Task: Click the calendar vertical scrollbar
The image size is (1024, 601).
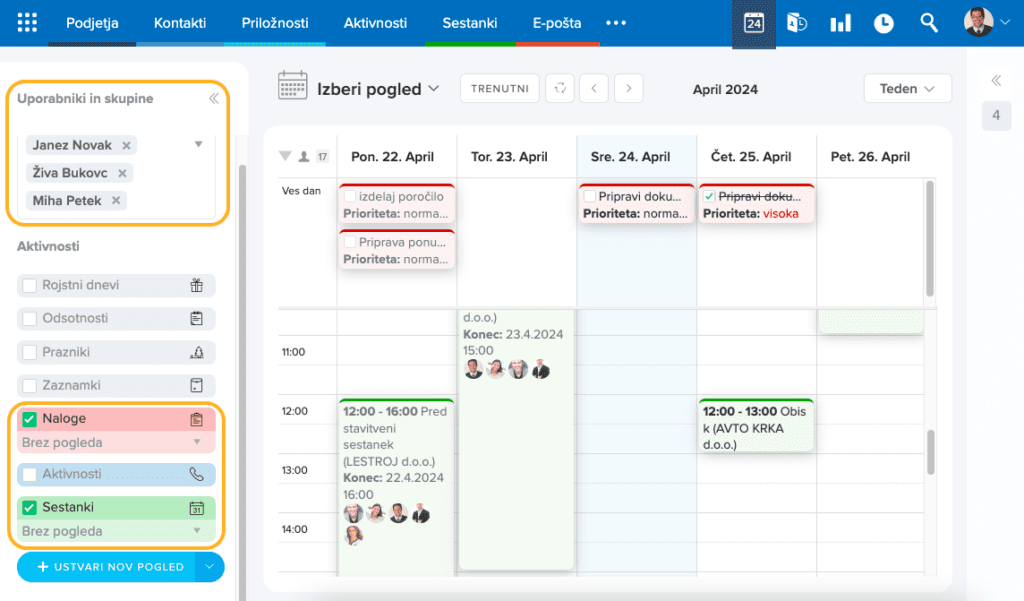Action: (x=931, y=452)
